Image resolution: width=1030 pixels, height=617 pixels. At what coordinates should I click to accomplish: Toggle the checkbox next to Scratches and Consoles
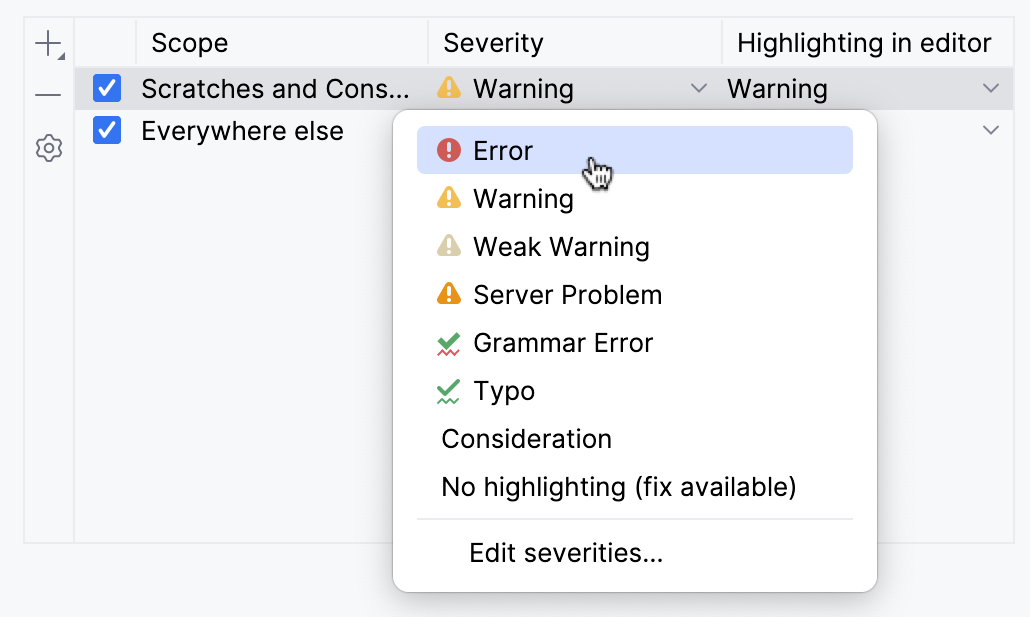(x=106, y=88)
